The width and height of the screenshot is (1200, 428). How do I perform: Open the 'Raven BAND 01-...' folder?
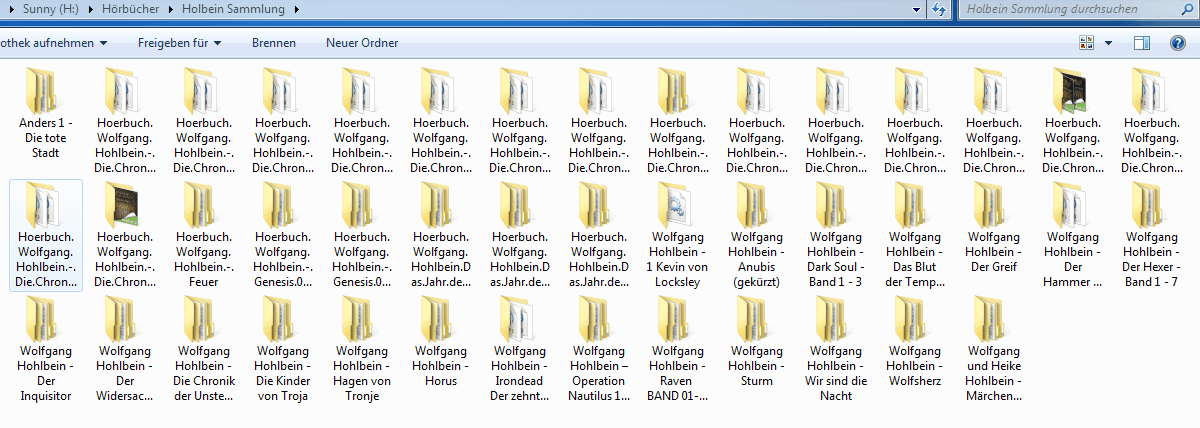coord(678,350)
